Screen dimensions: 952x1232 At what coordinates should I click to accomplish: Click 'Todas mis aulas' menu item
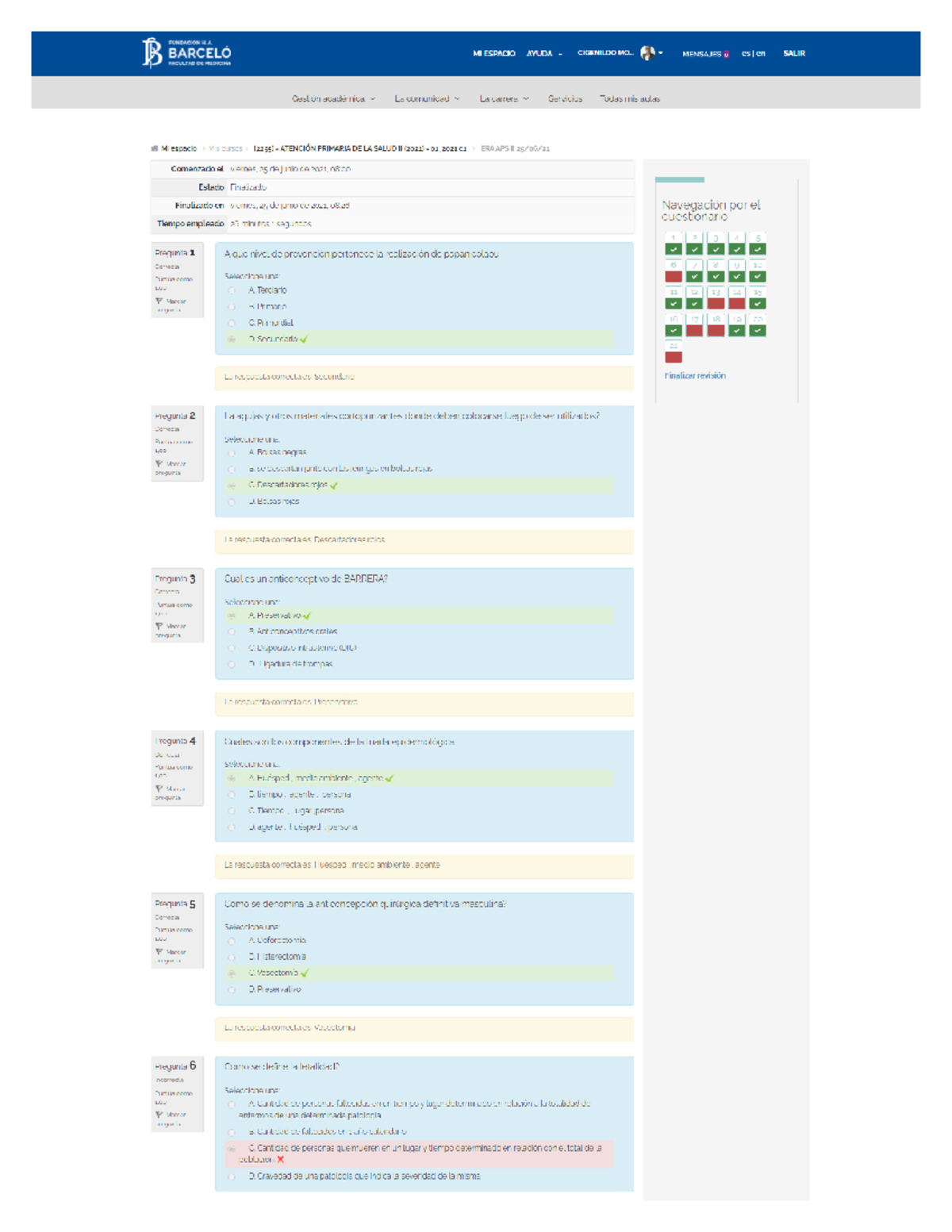(x=629, y=99)
